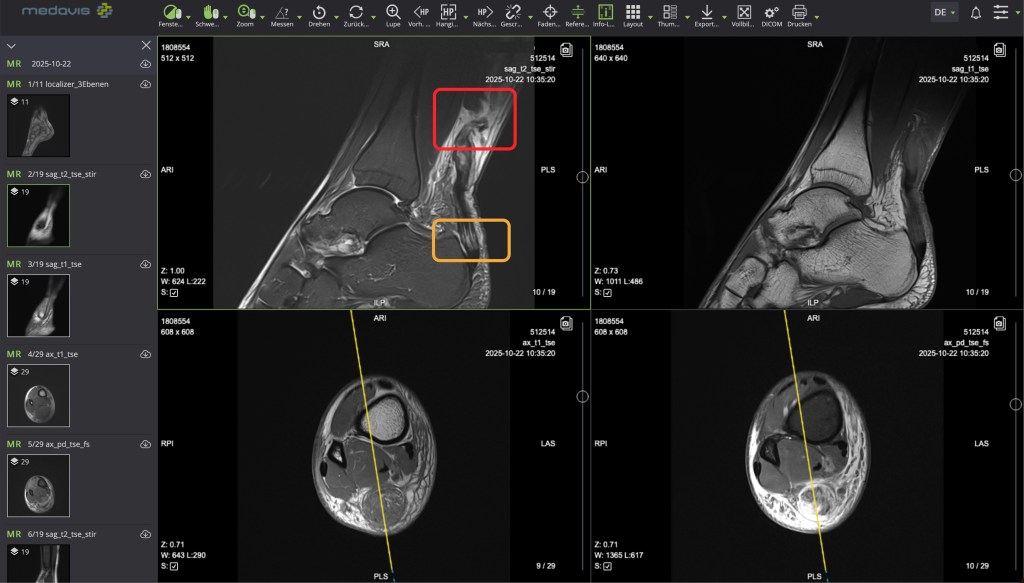Image resolution: width=1024 pixels, height=583 pixels.
Task: Select the Lupe magnifier tool
Action: (x=393, y=13)
